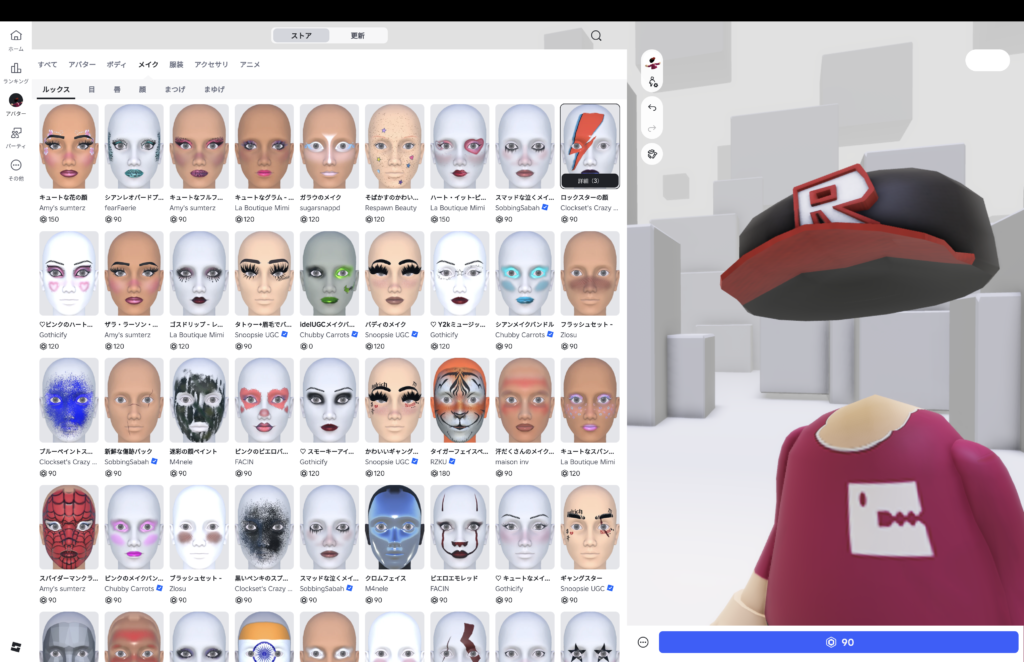
Task: Select the タイガーフェイス tiger makeup thumbnail
Action: point(459,400)
